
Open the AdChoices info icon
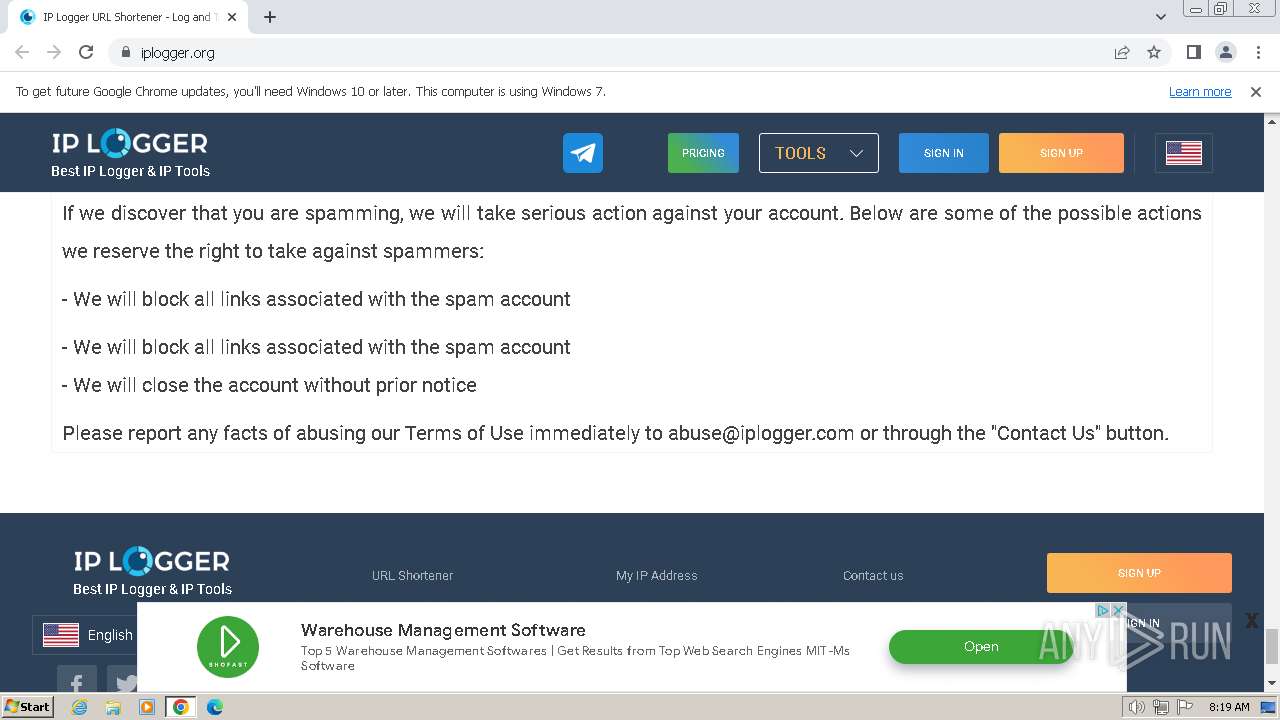click(1103, 610)
